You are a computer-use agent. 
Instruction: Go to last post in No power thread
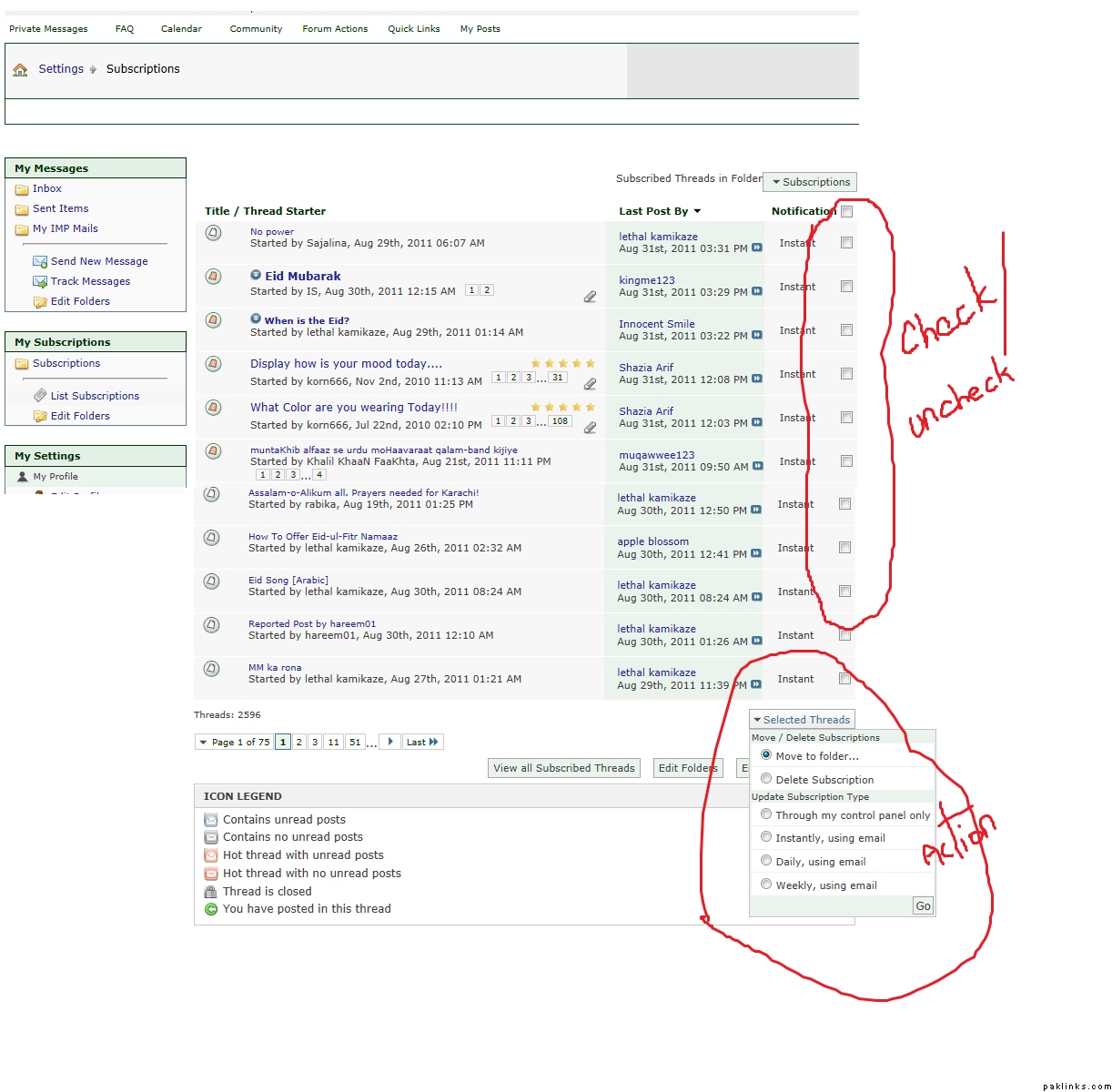(757, 248)
